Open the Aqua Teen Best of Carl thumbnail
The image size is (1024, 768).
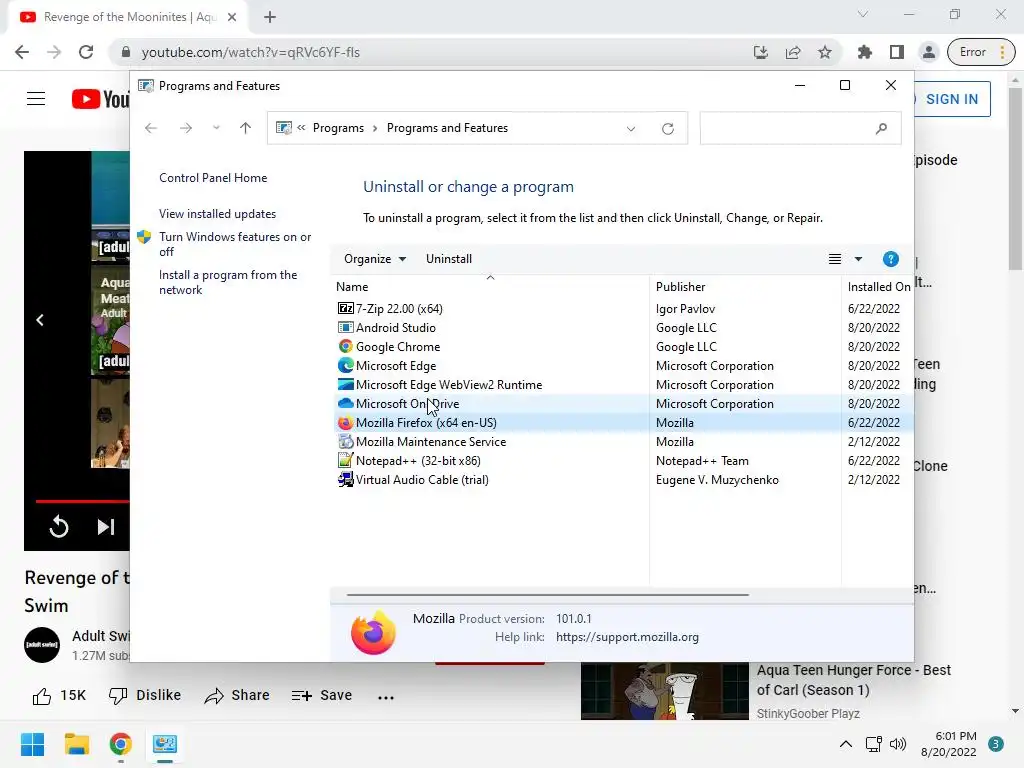[x=665, y=691]
